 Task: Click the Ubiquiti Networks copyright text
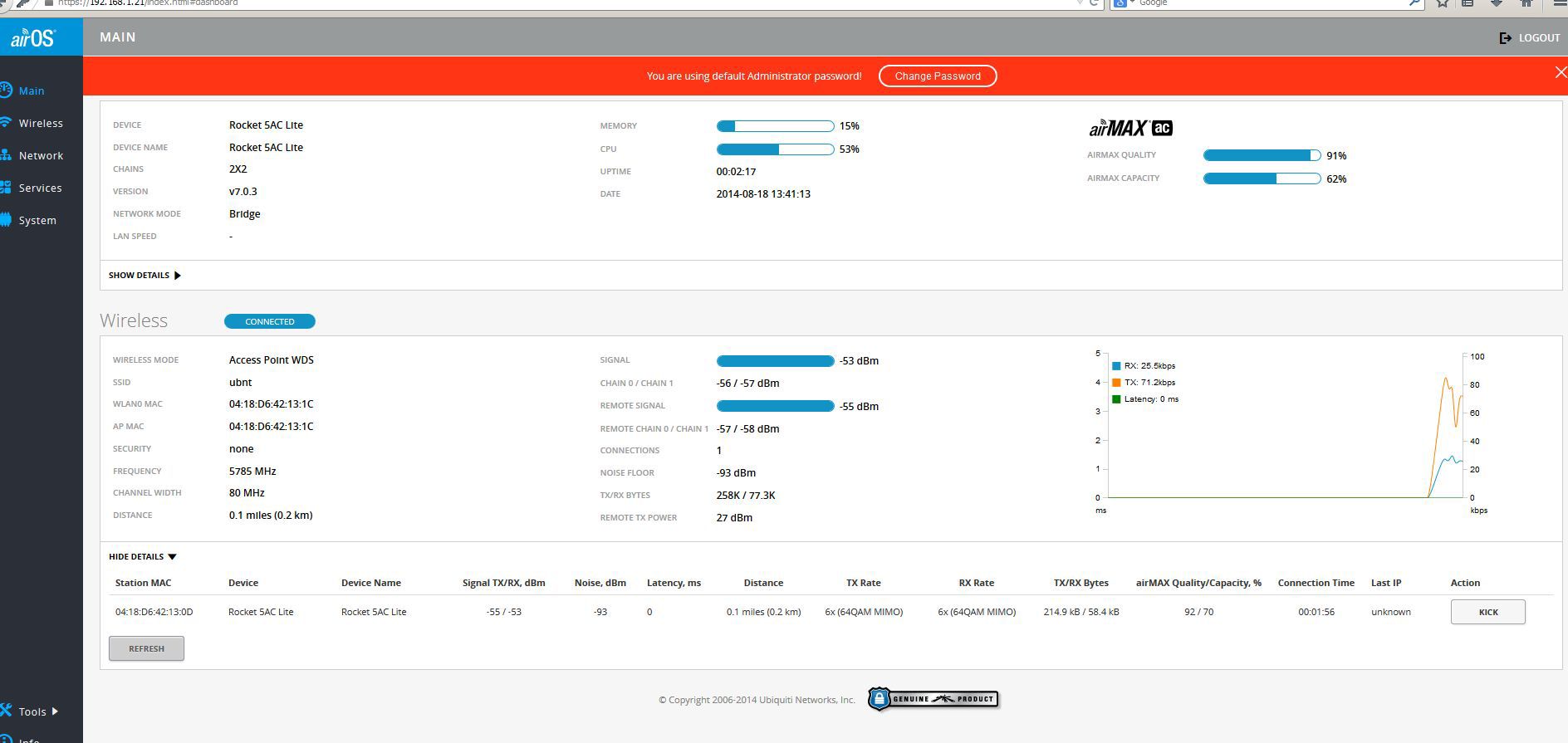click(x=757, y=700)
